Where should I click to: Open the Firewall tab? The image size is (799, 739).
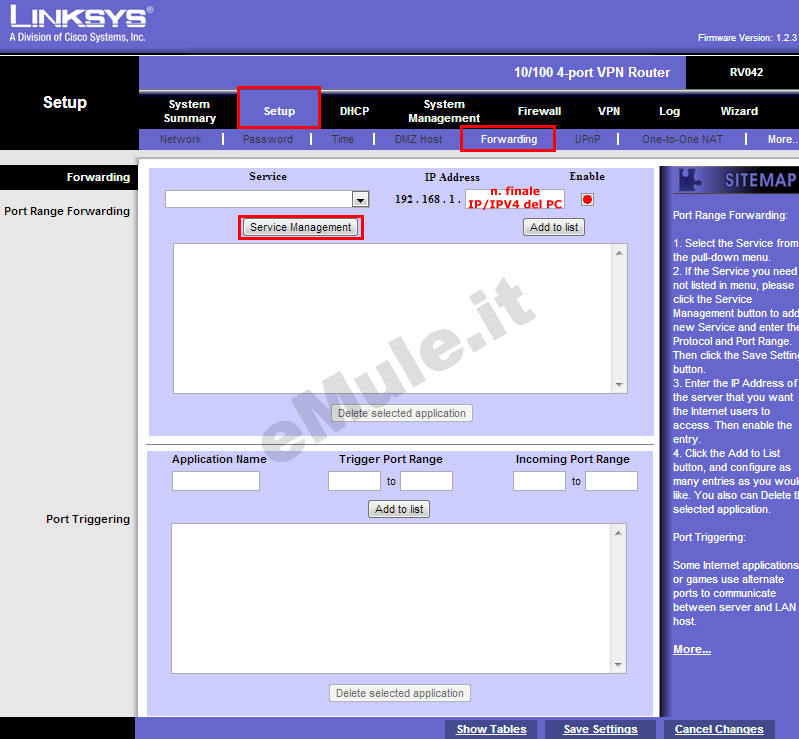[539, 111]
